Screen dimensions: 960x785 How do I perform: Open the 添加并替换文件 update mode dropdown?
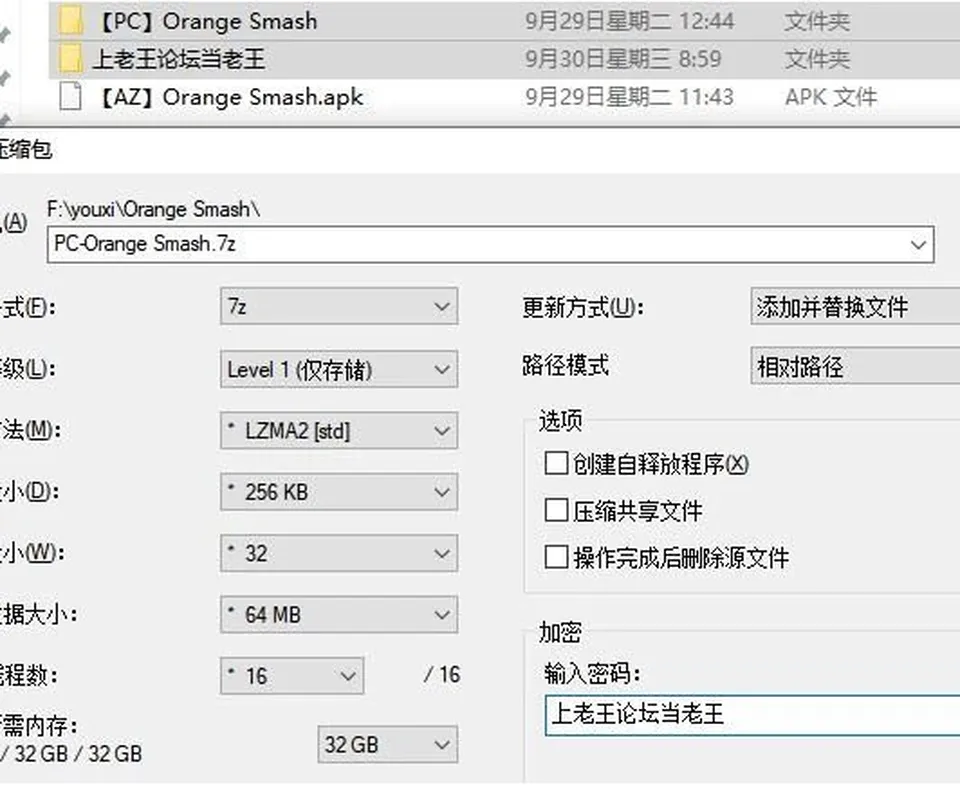pos(855,306)
